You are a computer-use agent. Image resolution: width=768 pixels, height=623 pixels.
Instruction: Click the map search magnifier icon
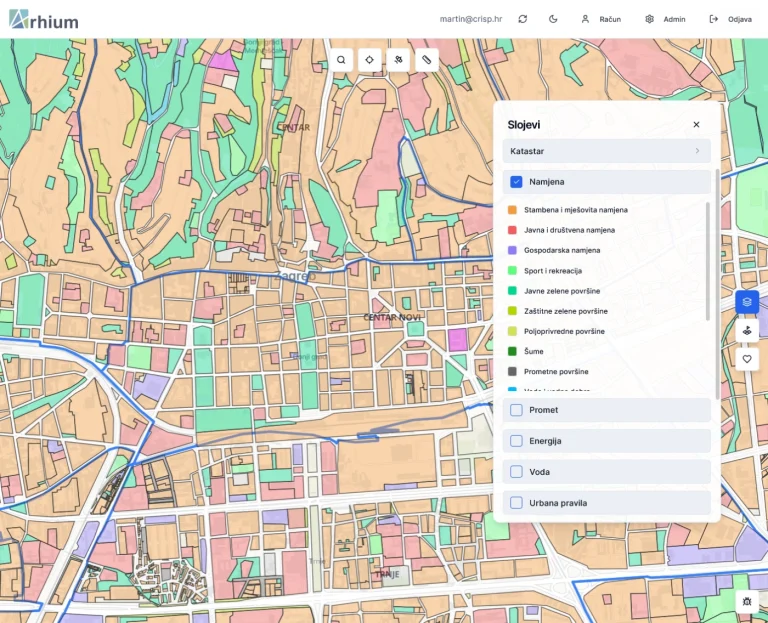[341, 60]
